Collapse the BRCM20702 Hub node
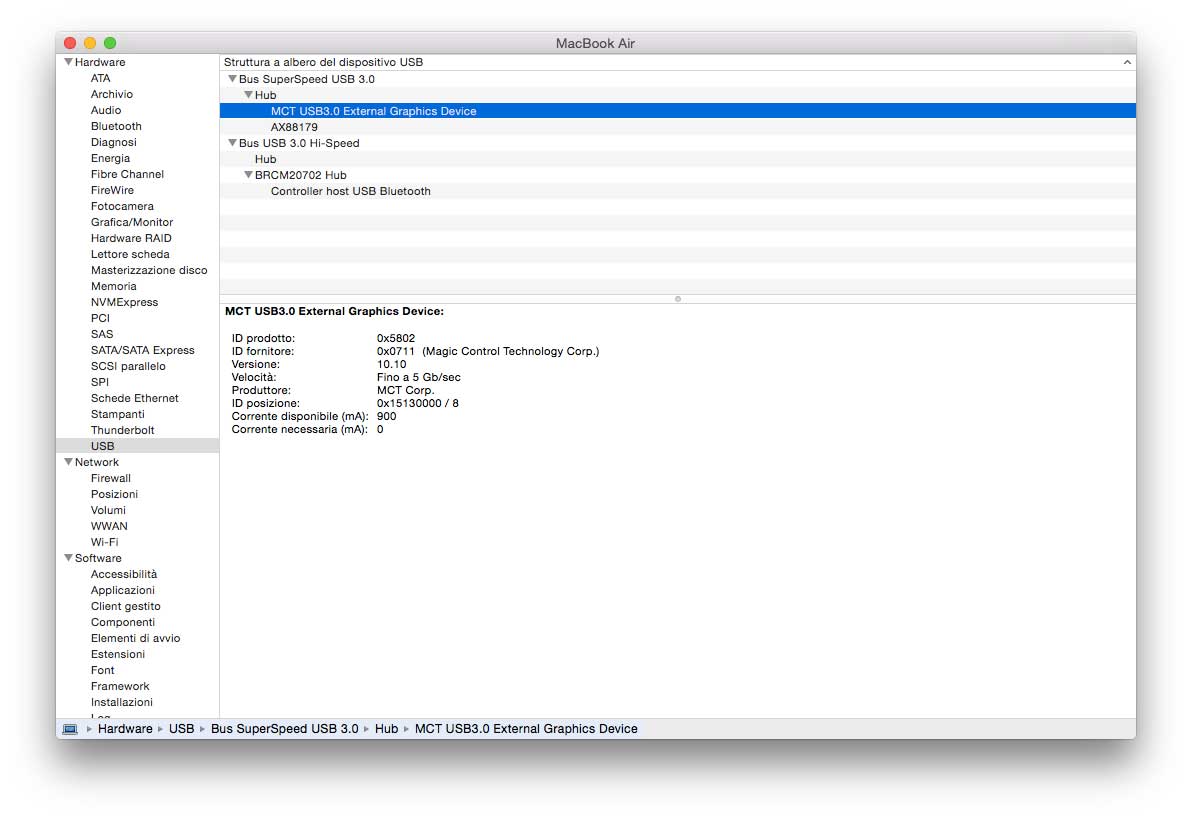Screen dimensions: 1192x819 248,175
